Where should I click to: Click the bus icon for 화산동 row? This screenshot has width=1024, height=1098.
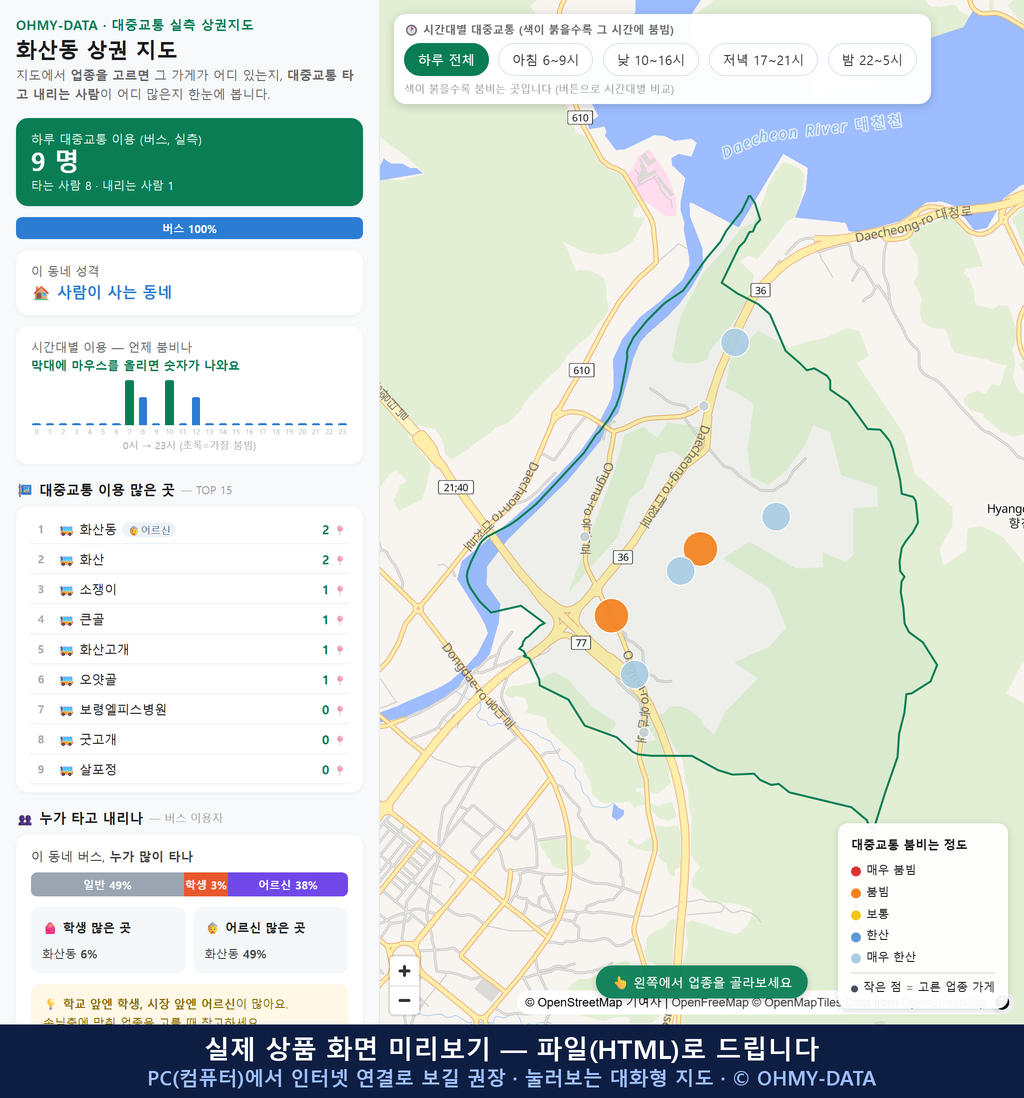pos(67,530)
